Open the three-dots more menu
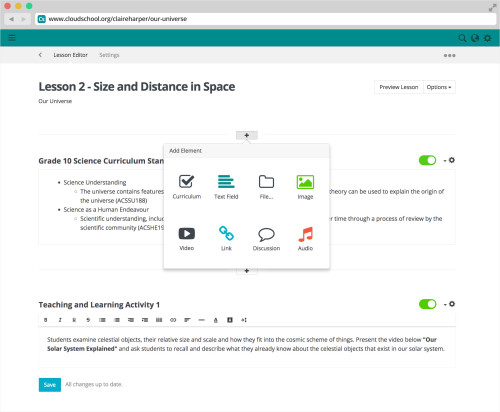 click(449, 55)
